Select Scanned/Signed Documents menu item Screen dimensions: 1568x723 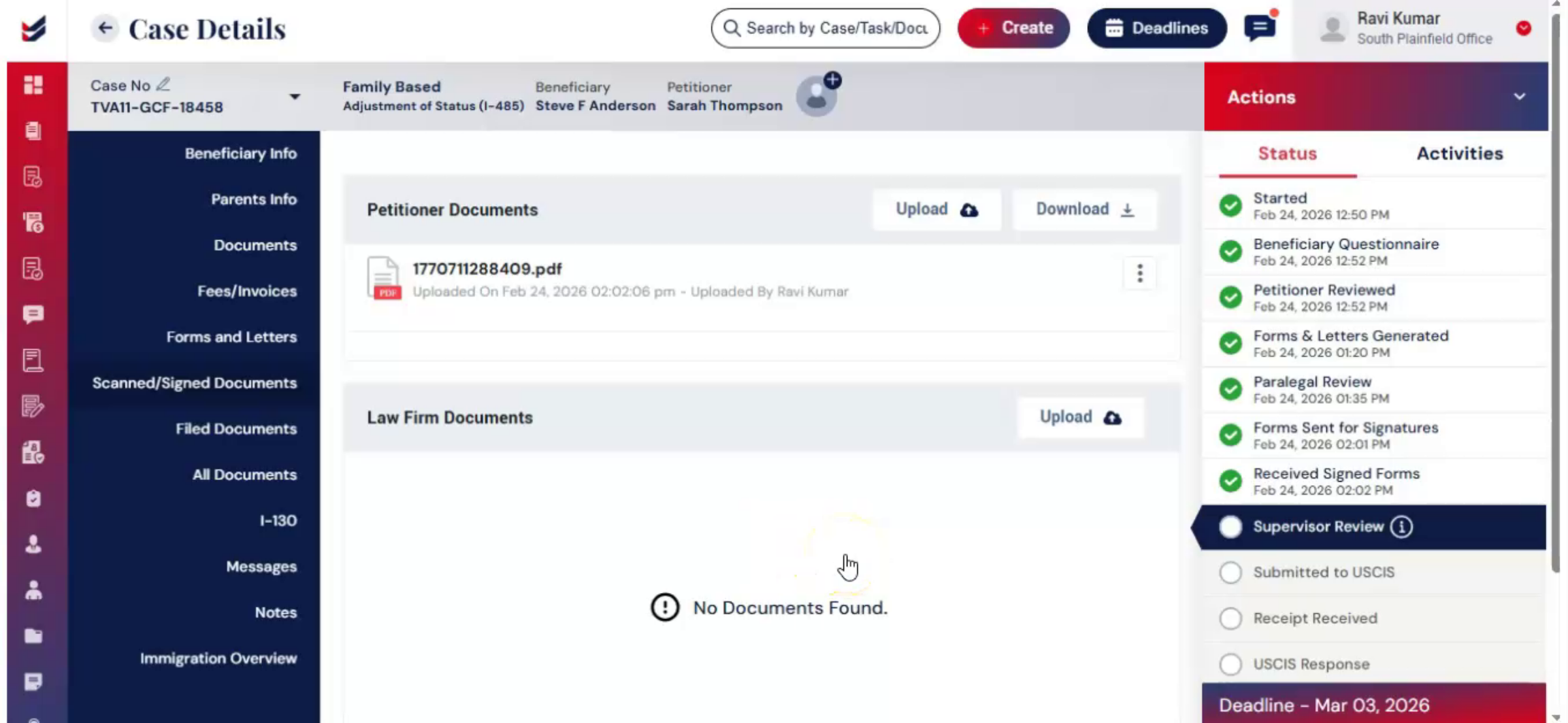tap(194, 383)
